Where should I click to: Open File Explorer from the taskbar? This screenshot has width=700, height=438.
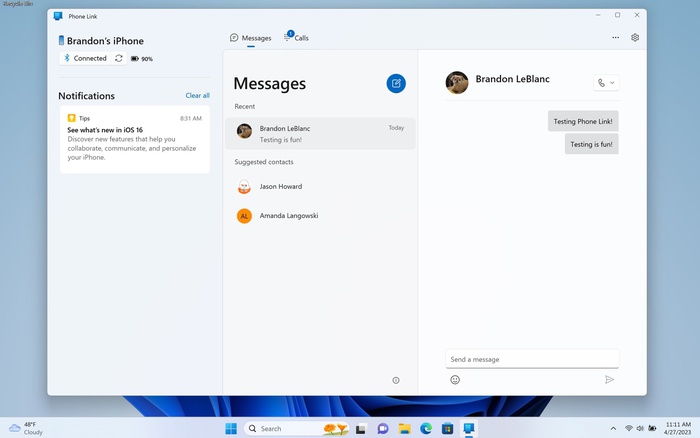404,429
